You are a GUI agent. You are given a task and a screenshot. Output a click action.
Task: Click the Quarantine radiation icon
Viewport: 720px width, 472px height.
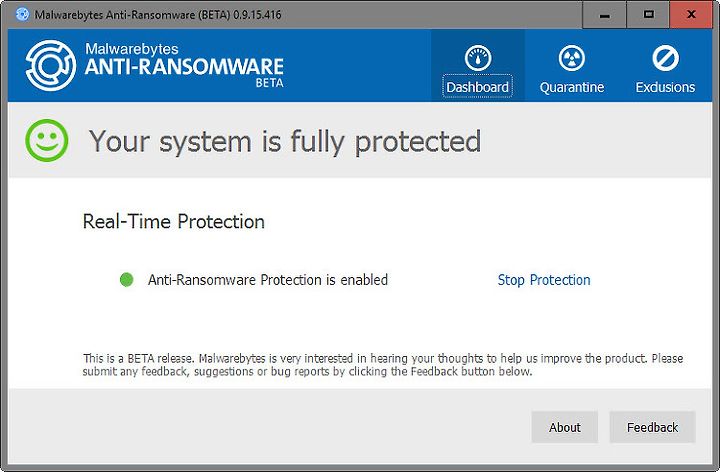tap(572, 58)
